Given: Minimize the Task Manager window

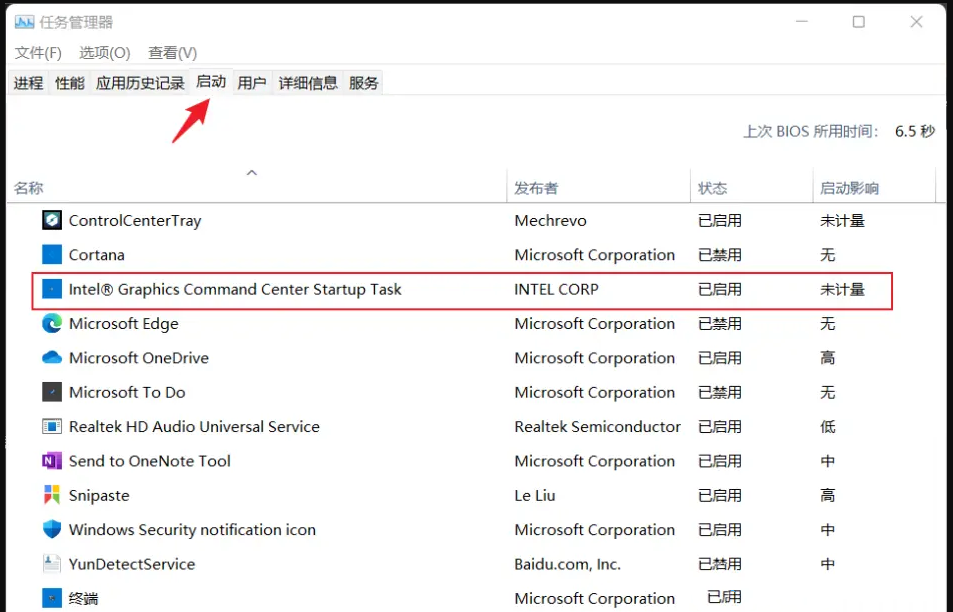Looking at the screenshot, I should coord(802,22).
